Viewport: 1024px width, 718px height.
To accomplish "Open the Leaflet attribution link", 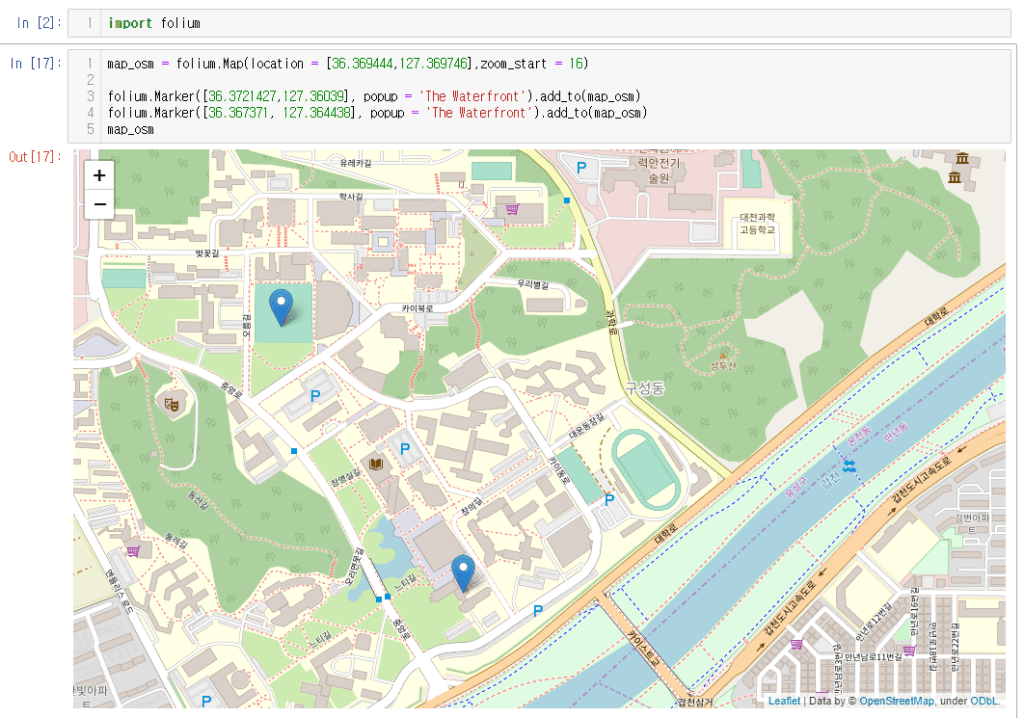I will [784, 701].
